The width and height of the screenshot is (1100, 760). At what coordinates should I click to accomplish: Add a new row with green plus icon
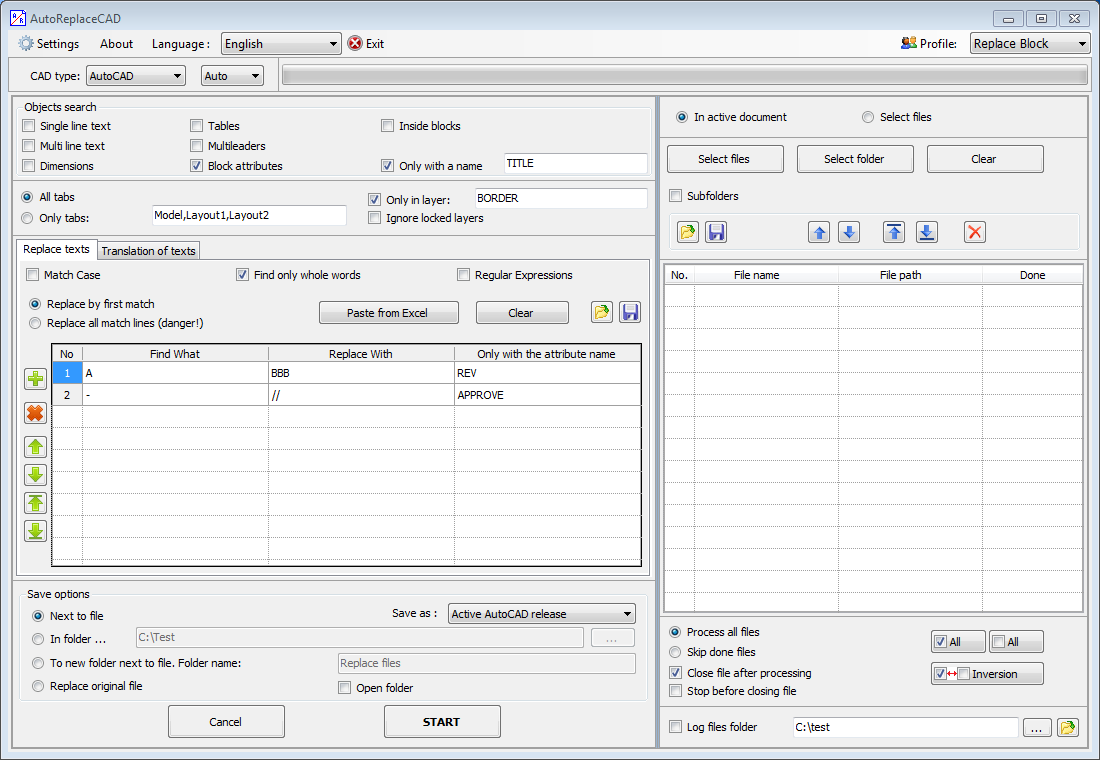pyautogui.click(x=35, y=379)
